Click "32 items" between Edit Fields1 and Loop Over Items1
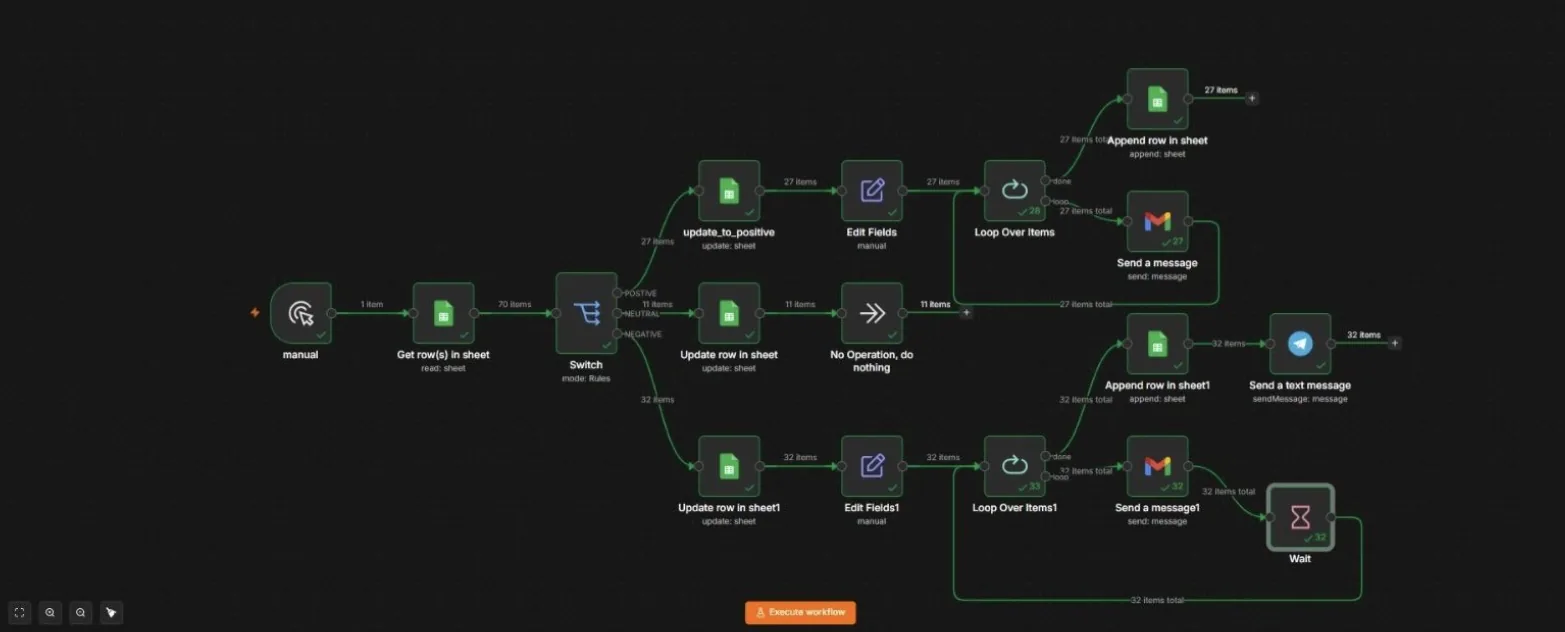This screenshot has width=1565, height=632. (943, 457)
